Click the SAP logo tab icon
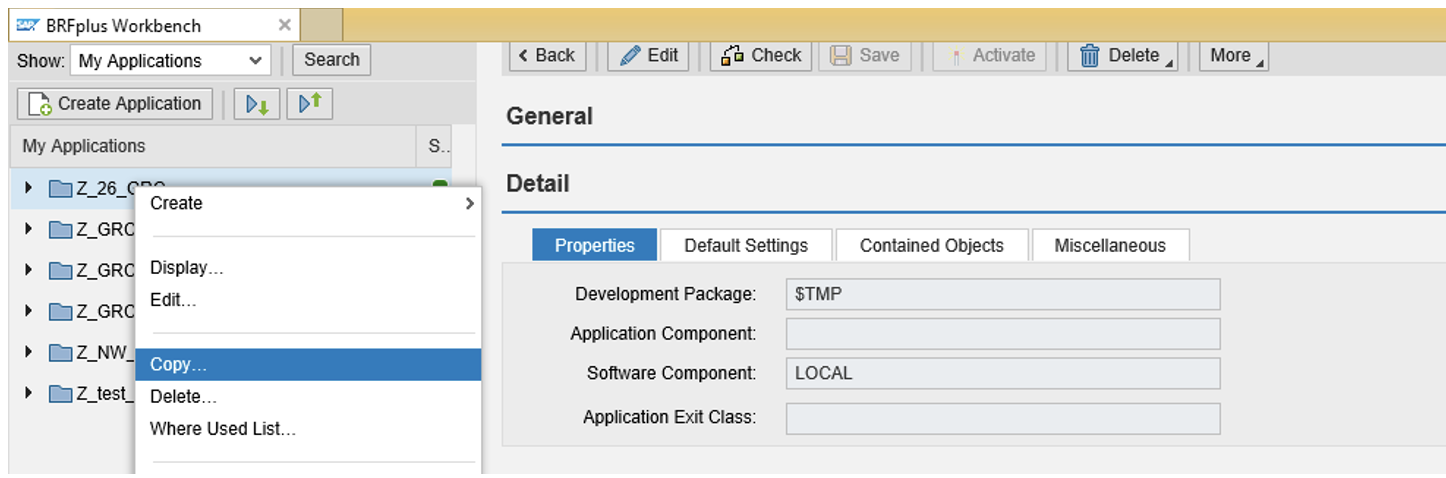This screenshot has height=478, width=1446. click(x=28, y=26)
